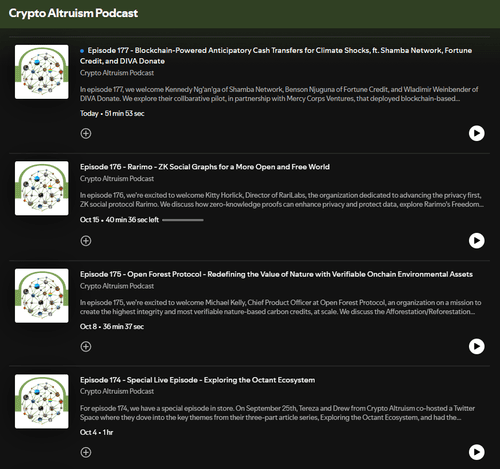This screenshot has height=469, width=500.
Task: Click Episode 177 cover art thumbnail
Action: (x=42, y=72)
